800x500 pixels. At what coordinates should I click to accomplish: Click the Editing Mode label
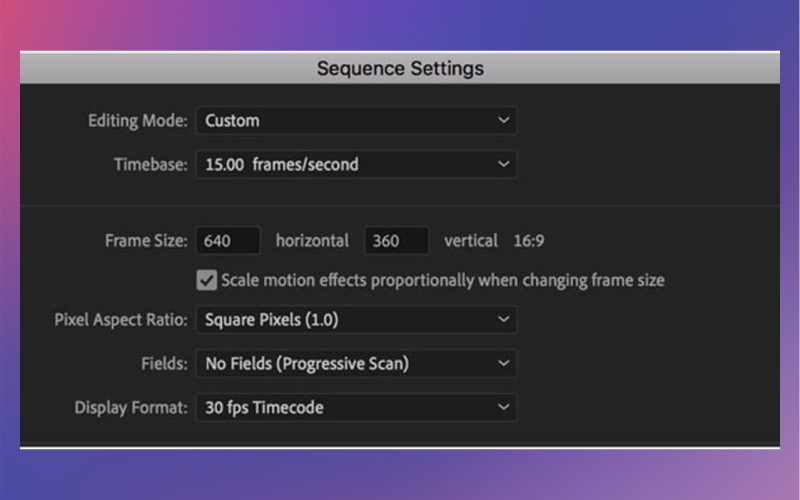tap(138, 120)
